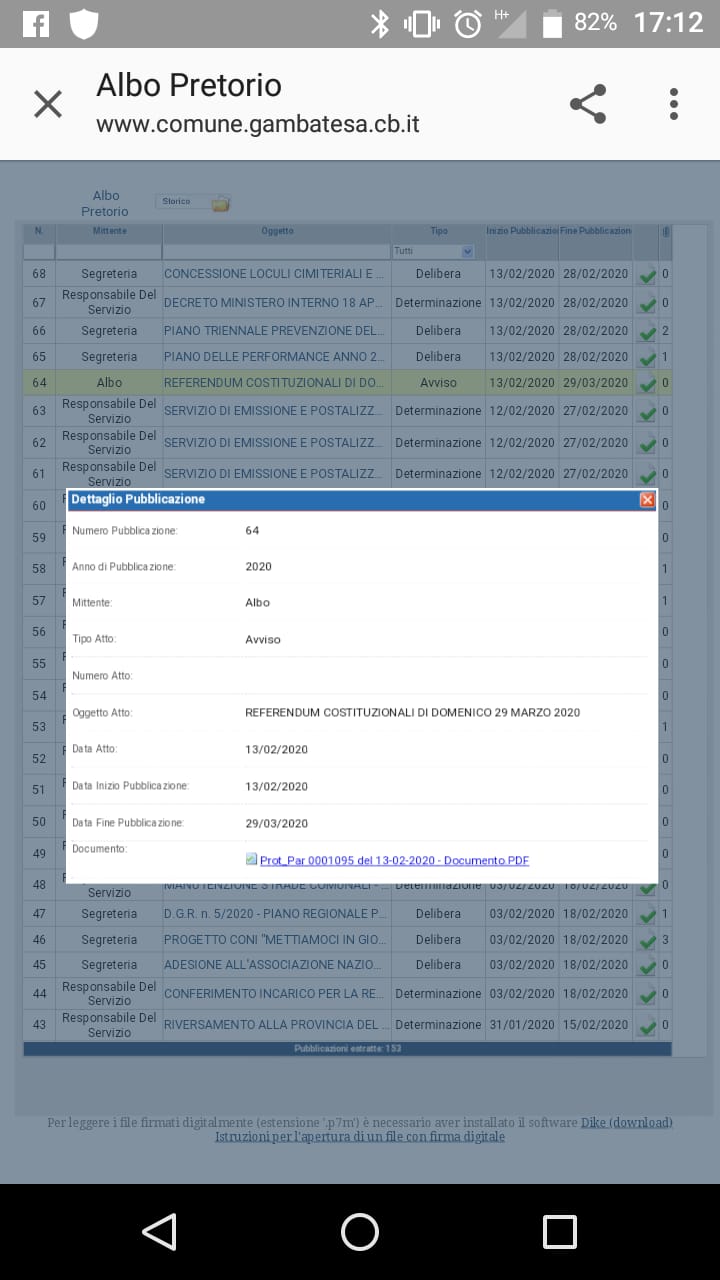The width and height of the screenshot is (720, 1280).
Task: Close the browser tab with the X icon
Action: pyautogui.click(x=48, y=104)
